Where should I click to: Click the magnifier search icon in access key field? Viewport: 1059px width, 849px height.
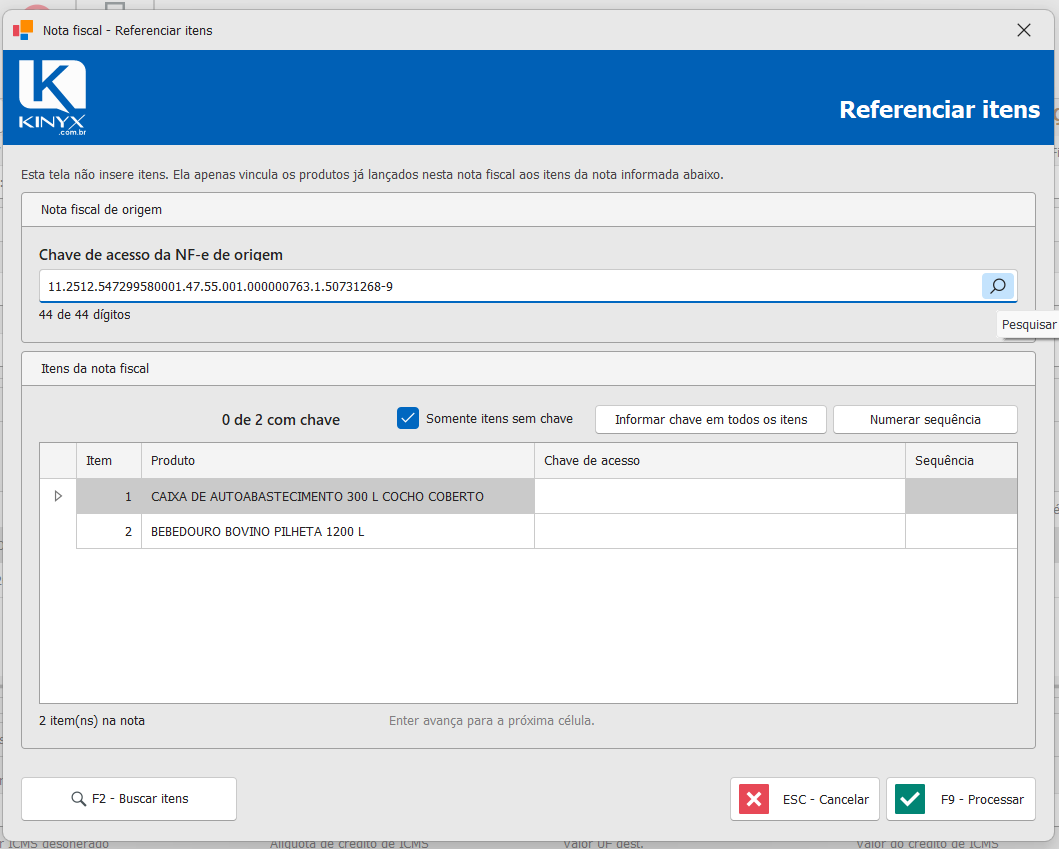point(998,286)
